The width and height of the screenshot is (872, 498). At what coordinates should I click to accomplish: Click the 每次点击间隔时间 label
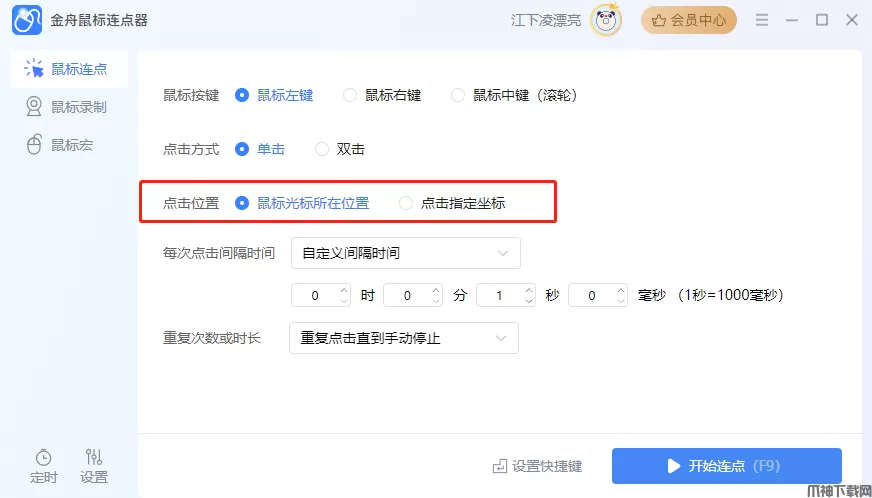[x=219, y=254]
